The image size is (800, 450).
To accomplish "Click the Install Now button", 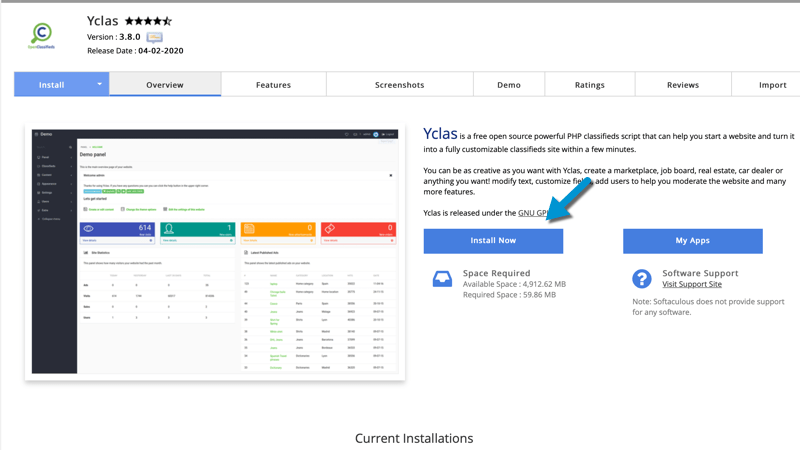I will (x=493, y=241).
